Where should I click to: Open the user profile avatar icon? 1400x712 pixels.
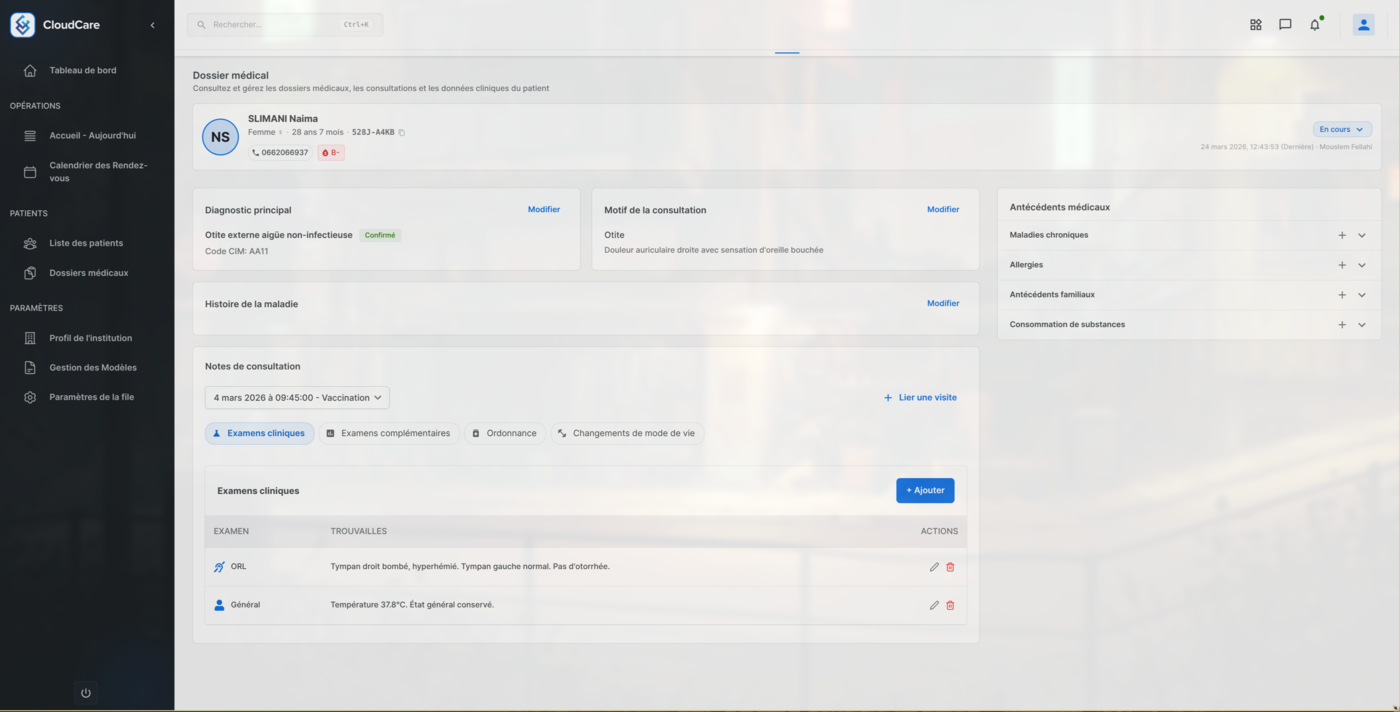[x=1363, y=25]
